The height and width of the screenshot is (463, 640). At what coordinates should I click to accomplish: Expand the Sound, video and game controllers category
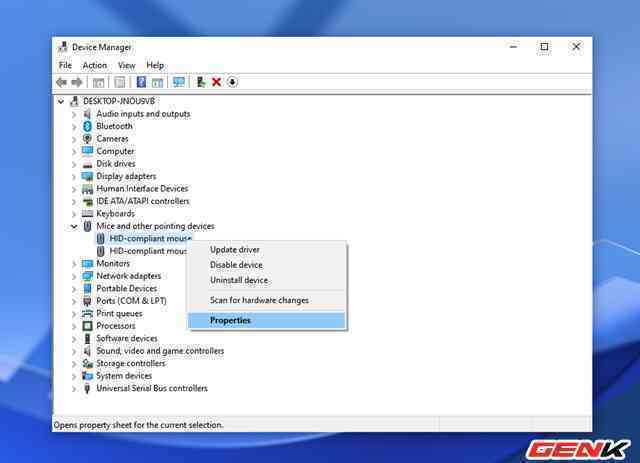point(74,351)
